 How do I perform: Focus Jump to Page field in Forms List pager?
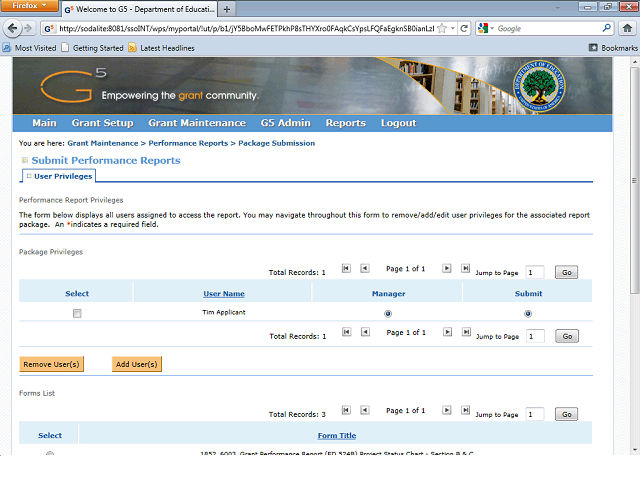click(535, 414)
